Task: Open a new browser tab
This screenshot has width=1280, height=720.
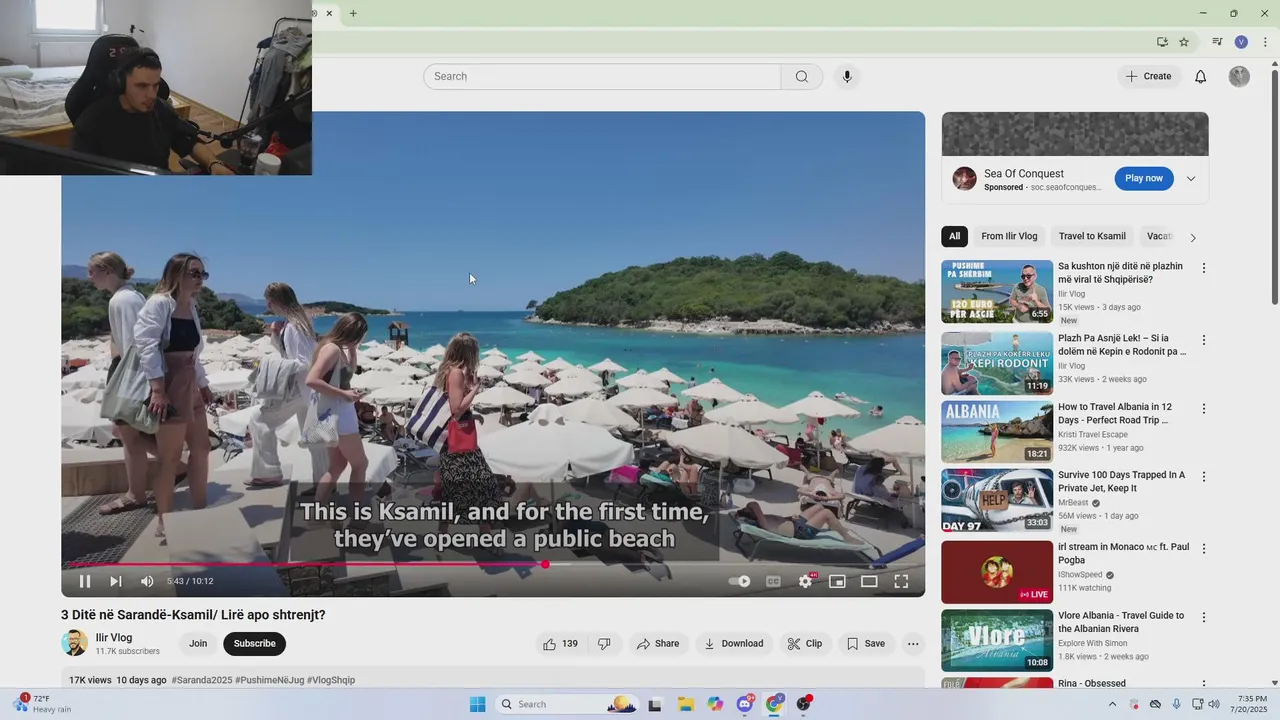Action: tap(353, 13)
